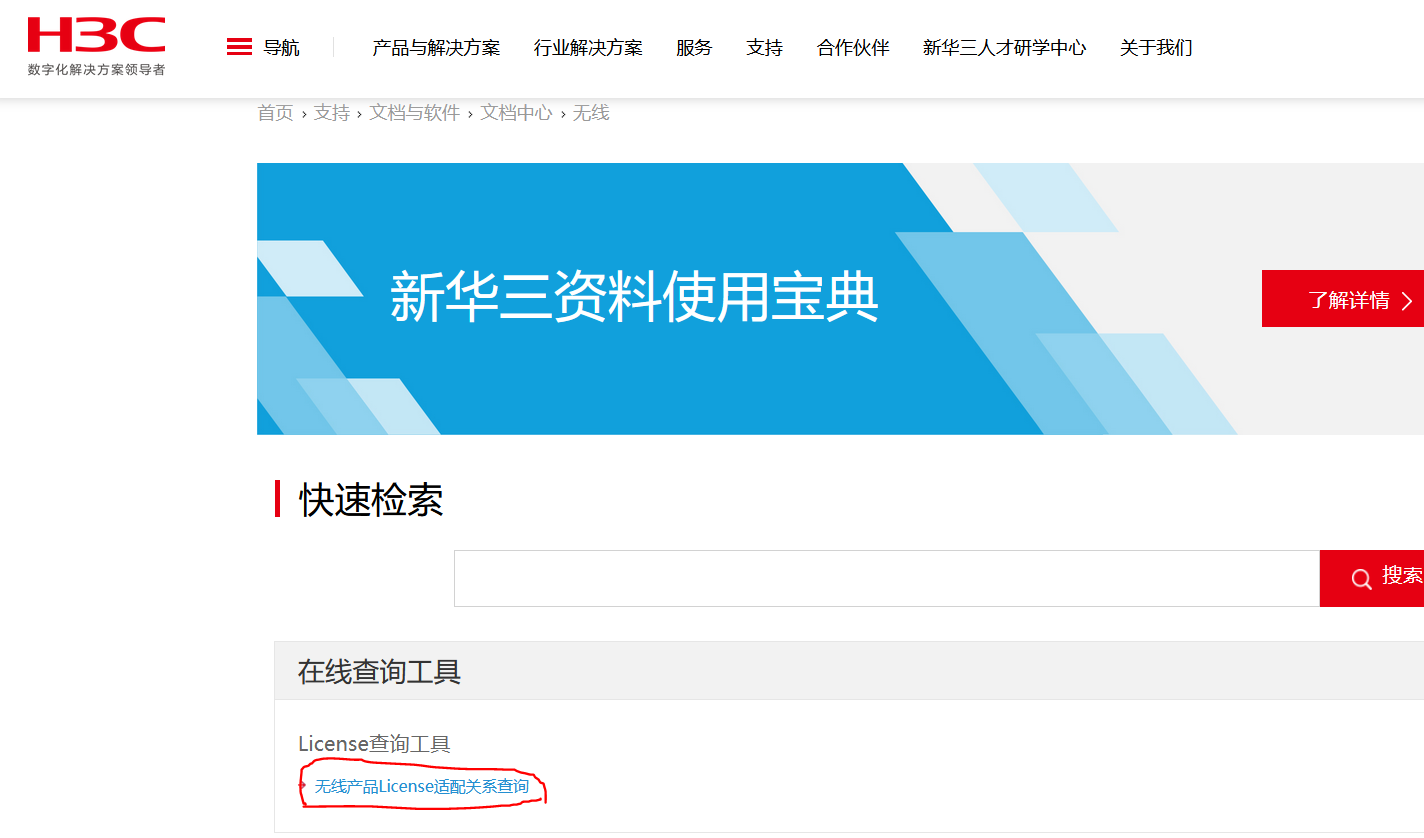This screenshot has height=838, width=1424.
Task: Go to 首页 in the breadcrumb
Action: pos(275,113)
